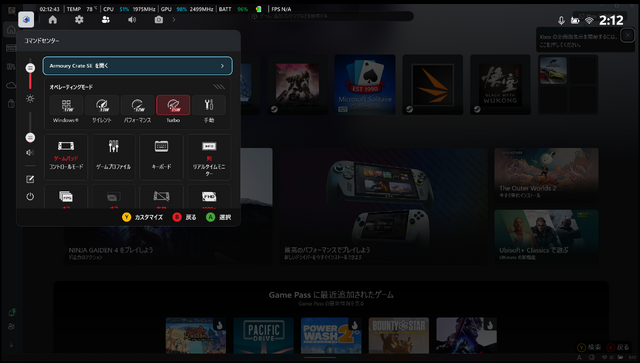Open the 3DMark orange logo tile
This screenshot has height=363, width=640.
[x=433, y=85]
